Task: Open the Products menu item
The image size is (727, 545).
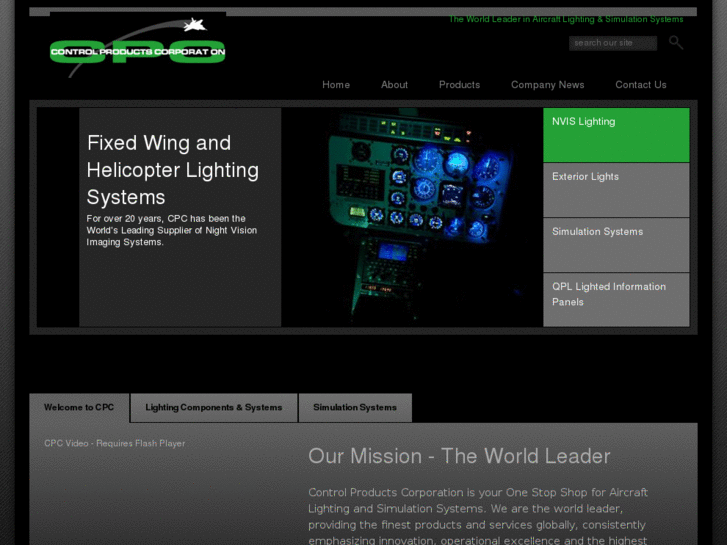Action: (x=459, y=85)
